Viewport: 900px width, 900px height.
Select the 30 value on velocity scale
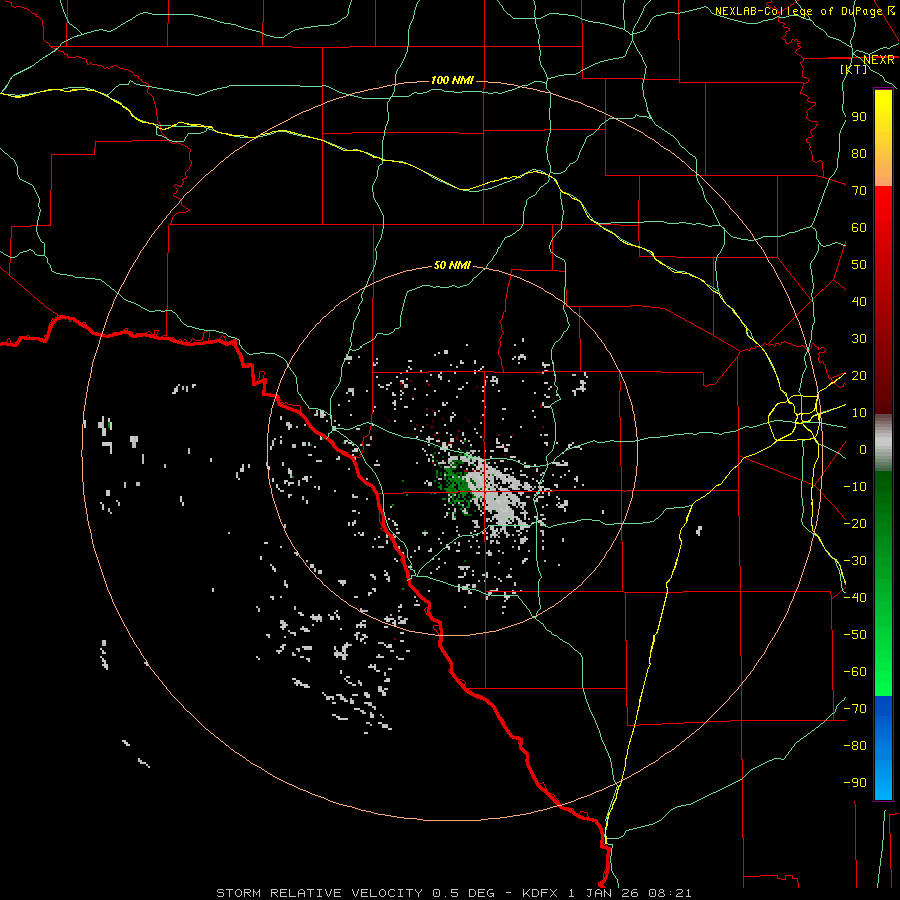[859, 339]
